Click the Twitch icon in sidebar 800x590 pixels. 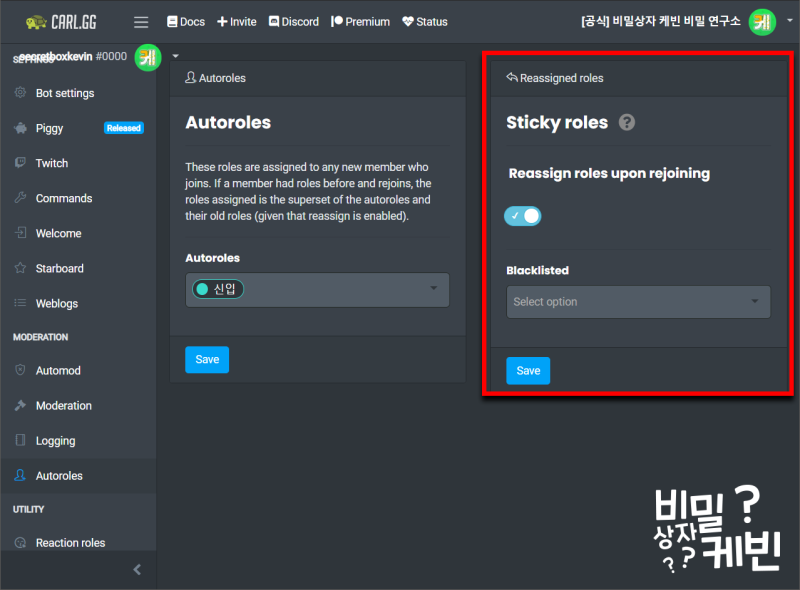pos(20,163)
